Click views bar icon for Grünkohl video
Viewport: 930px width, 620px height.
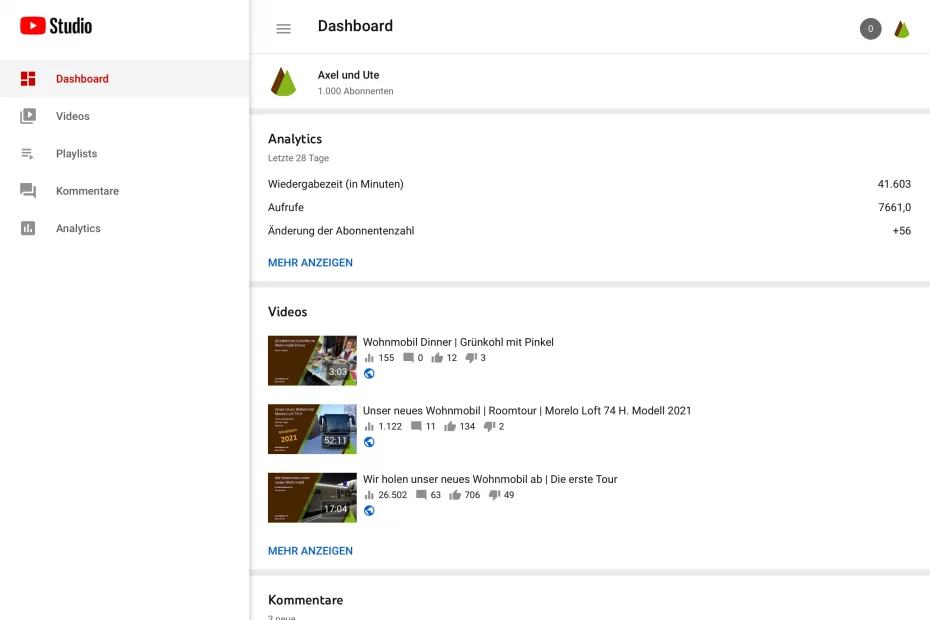pos(369,358)
